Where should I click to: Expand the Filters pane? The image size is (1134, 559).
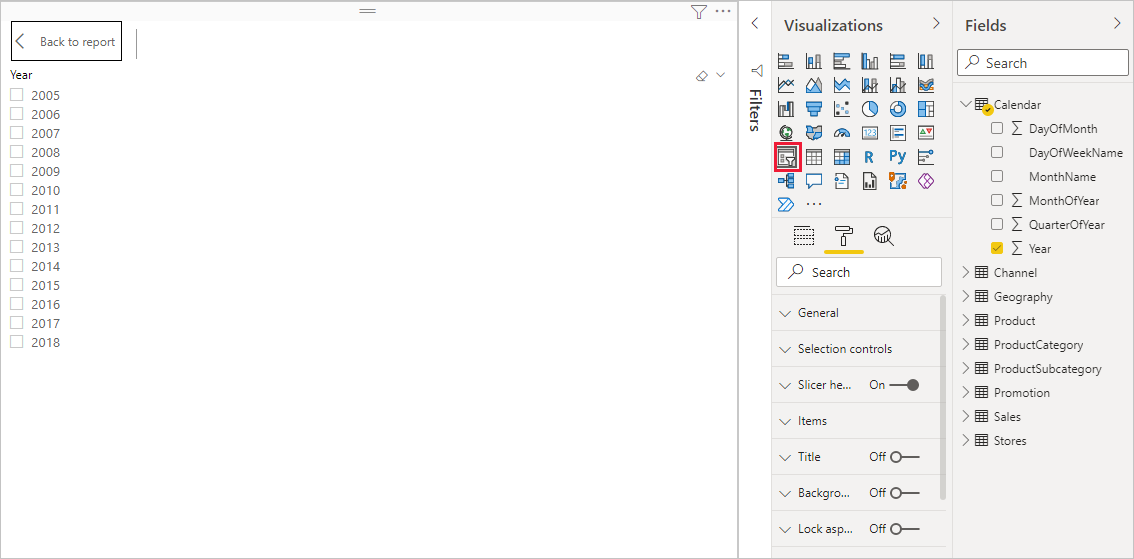pyautogui.click(x=754, y=23)
